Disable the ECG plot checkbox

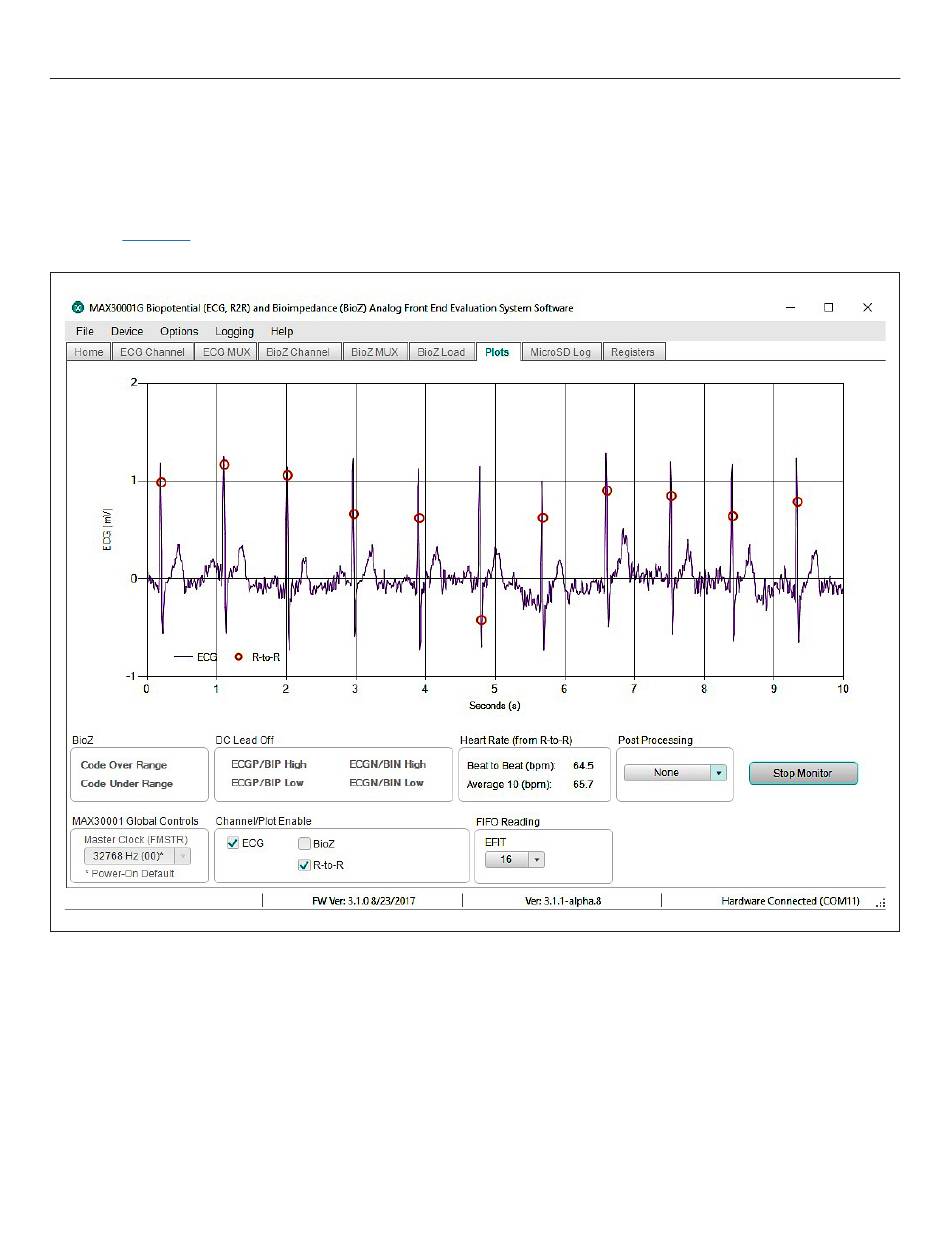[x=233, y=843]
